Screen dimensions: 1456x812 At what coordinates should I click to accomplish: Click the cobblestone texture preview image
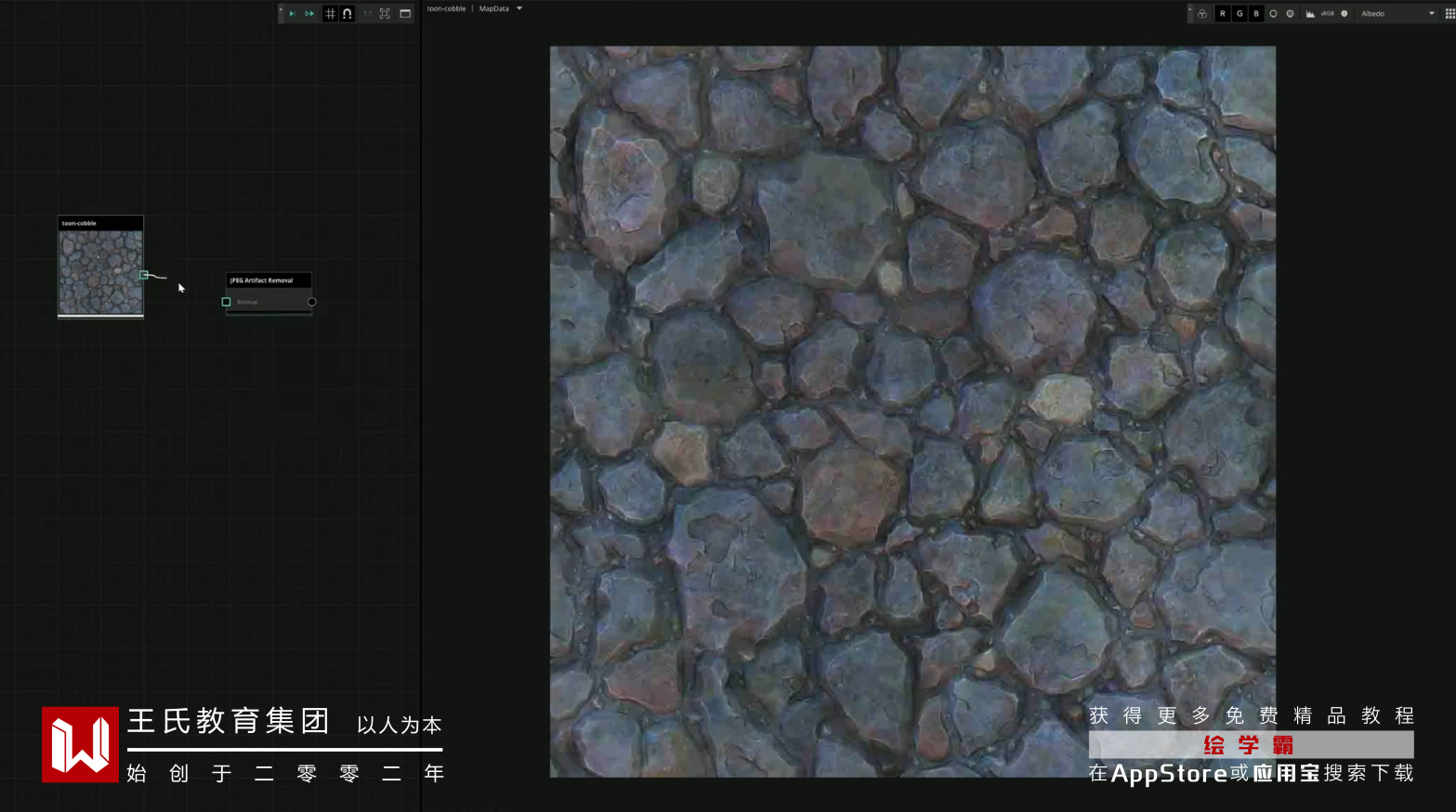(912, 412)
